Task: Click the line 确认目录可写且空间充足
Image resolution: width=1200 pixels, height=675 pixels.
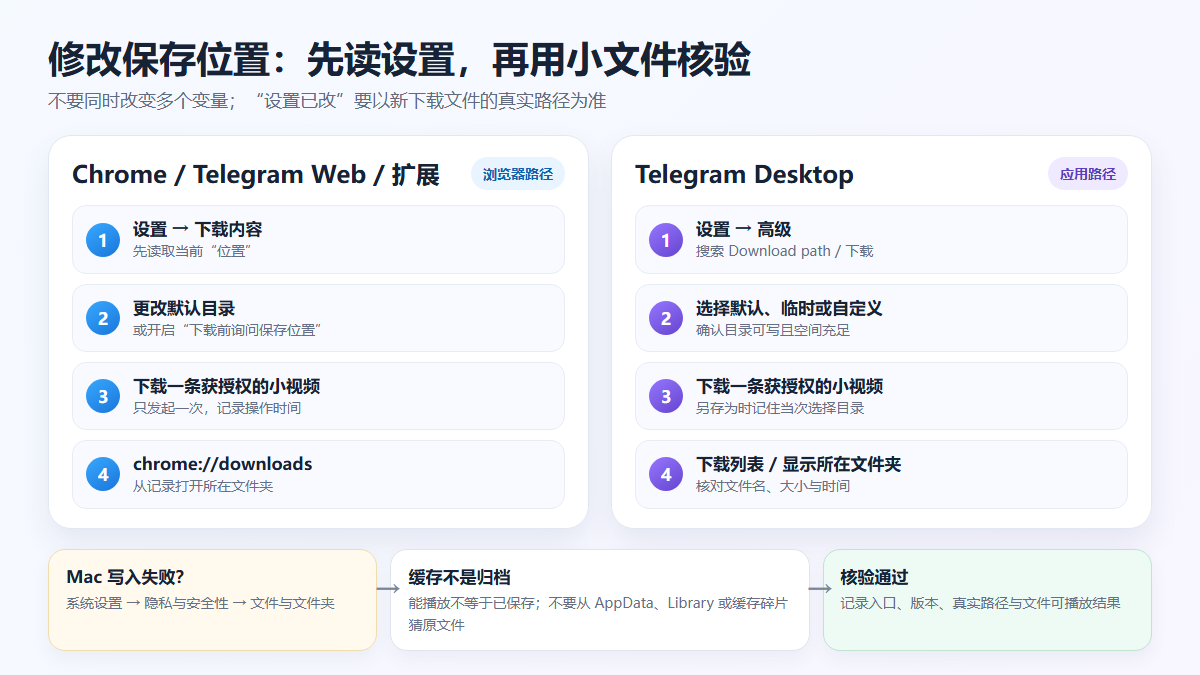Action: click(773, 330)
